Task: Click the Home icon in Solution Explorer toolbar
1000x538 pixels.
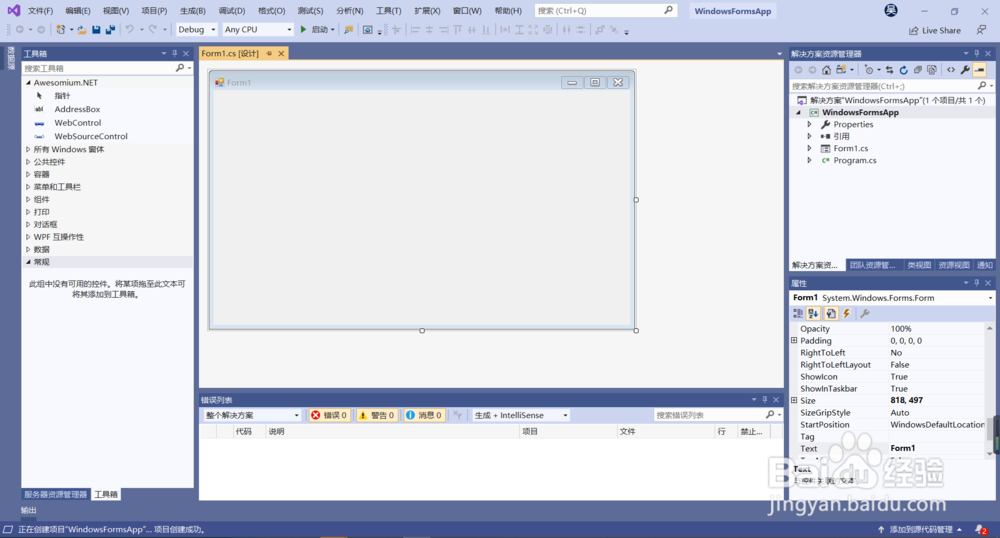Action: (x=827, y=70)
